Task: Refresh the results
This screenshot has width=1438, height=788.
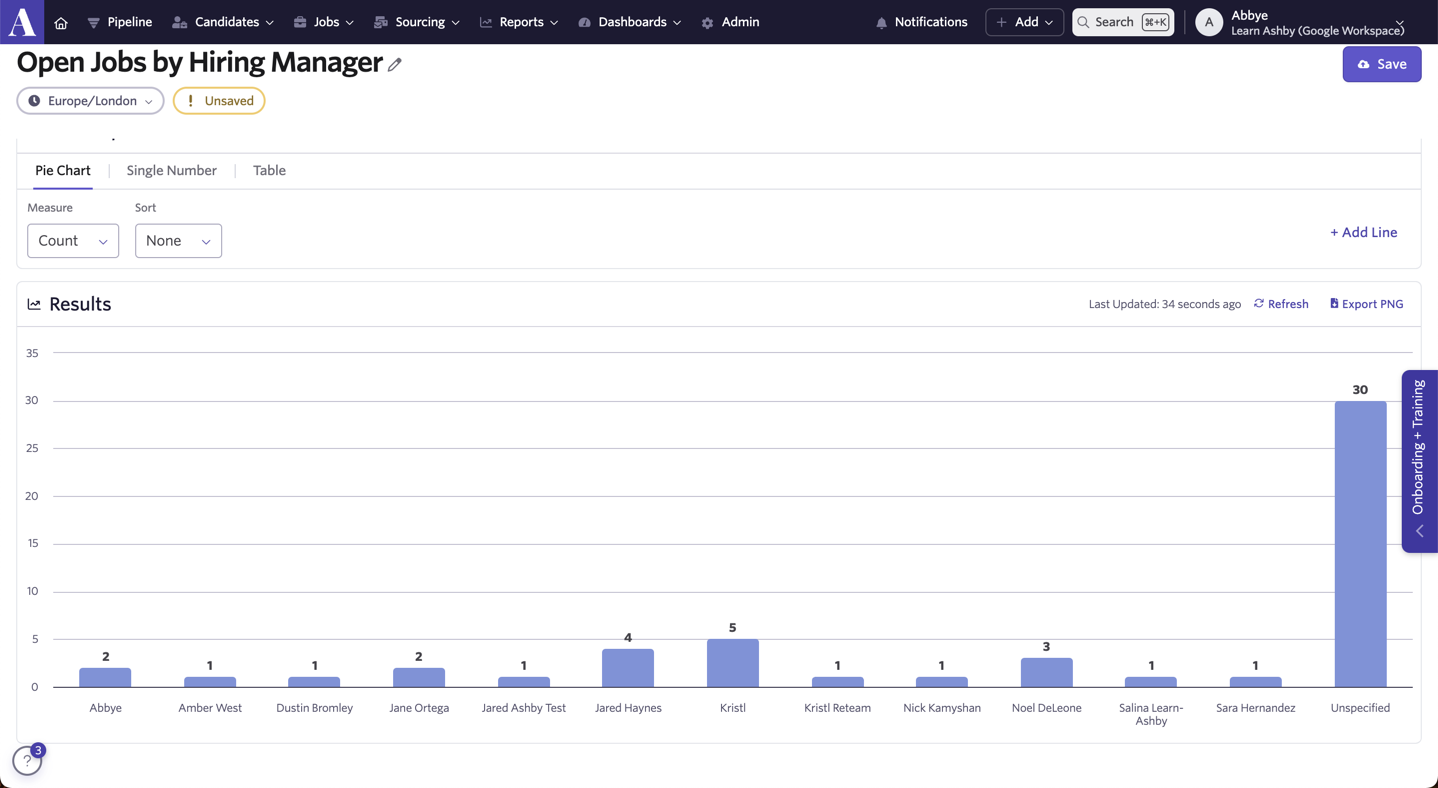Action: pos(1281,304)
